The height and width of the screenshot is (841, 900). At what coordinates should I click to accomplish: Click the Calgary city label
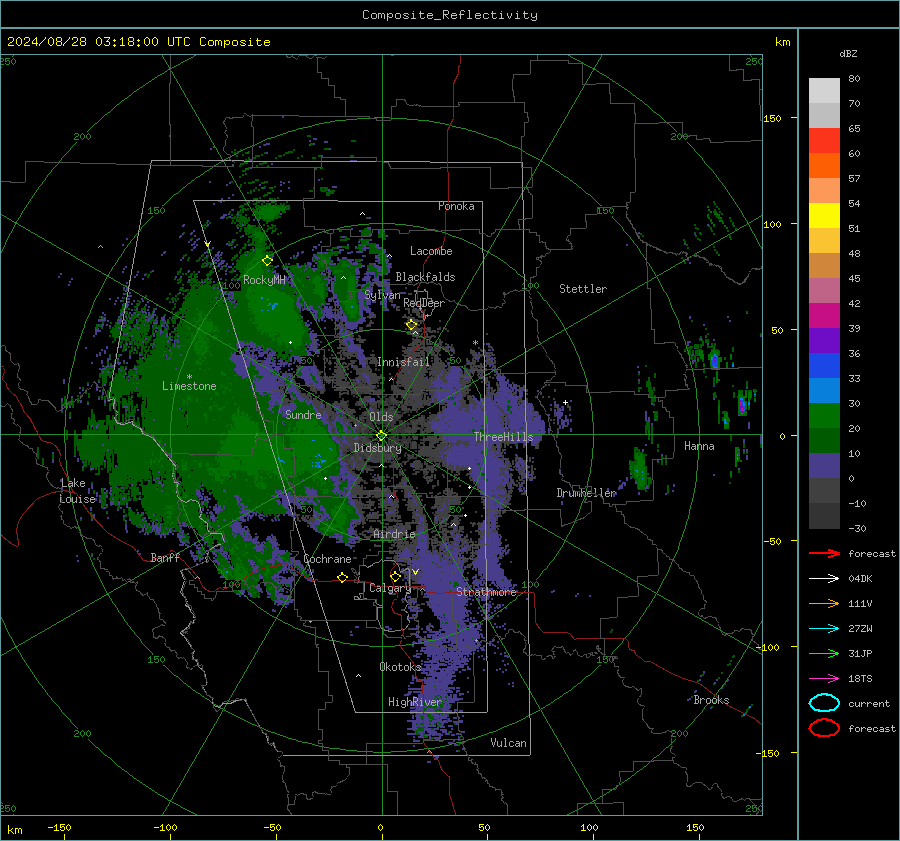coord(390,588)
